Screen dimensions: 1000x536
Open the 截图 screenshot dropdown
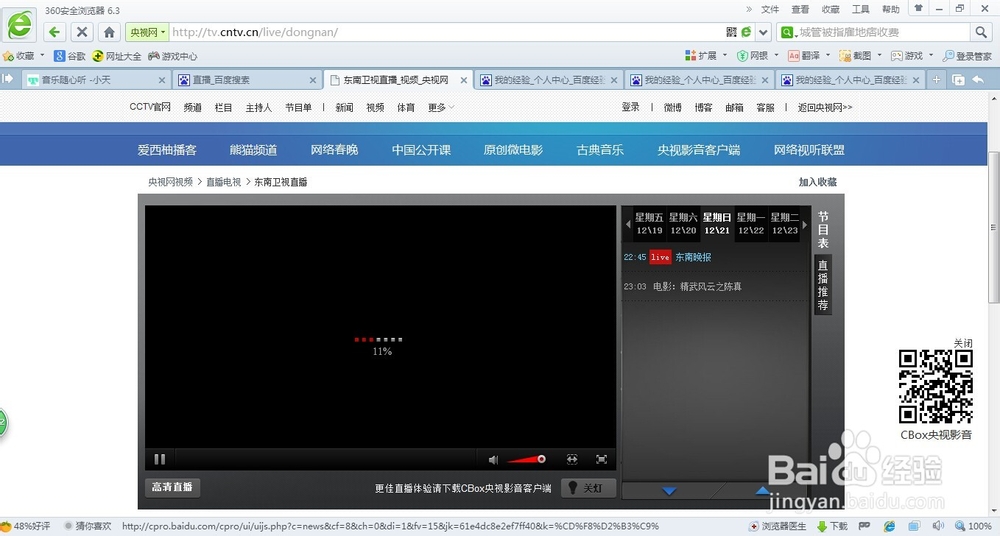pos(861,56)
